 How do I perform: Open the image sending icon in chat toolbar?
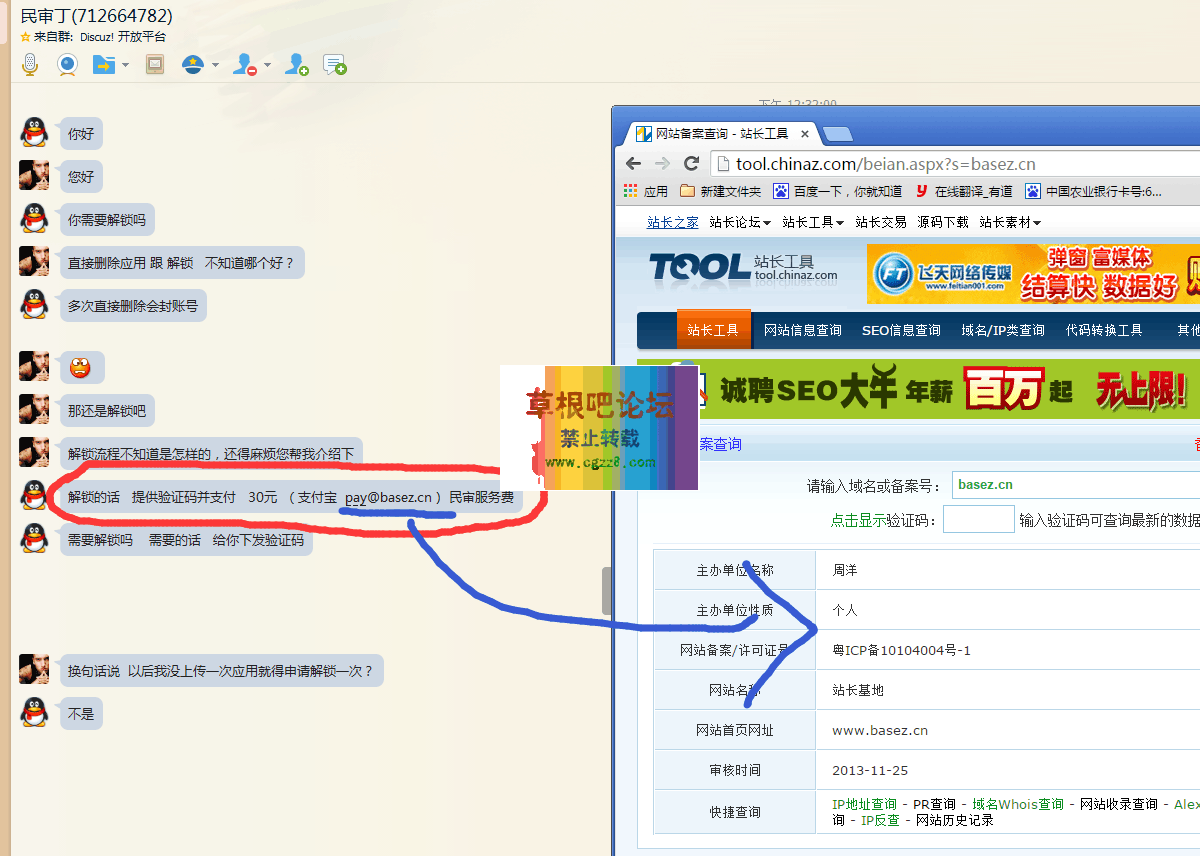point(154,64)
